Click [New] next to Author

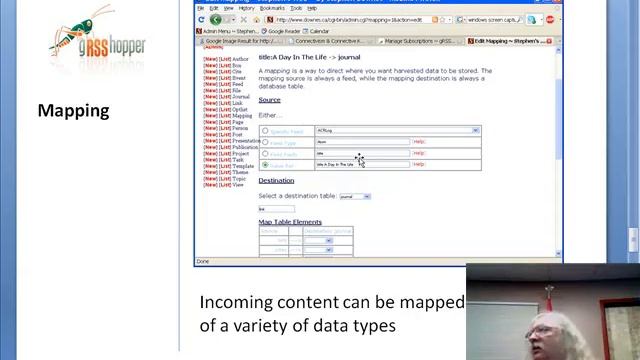[211, 59]
